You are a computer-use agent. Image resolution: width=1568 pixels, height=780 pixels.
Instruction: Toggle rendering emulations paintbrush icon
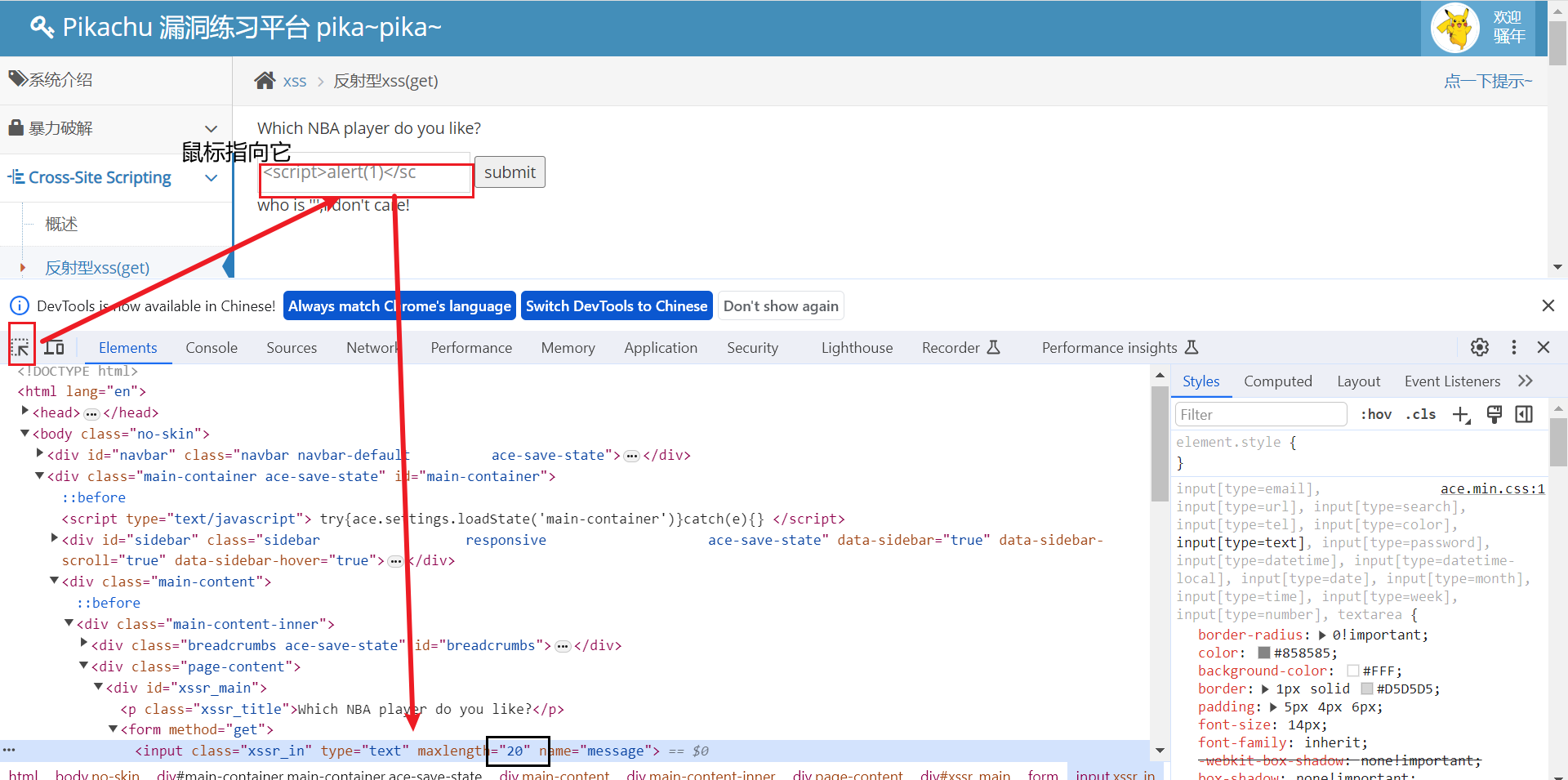click(1494, 415)
